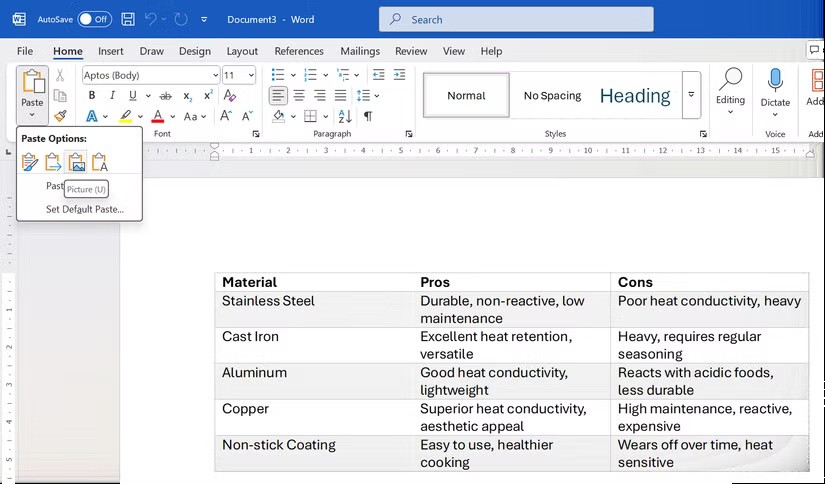This screenshot has width=825, height=484.
Task: Open the Aptos (Body) font dropdown
Action: (215, 76)
